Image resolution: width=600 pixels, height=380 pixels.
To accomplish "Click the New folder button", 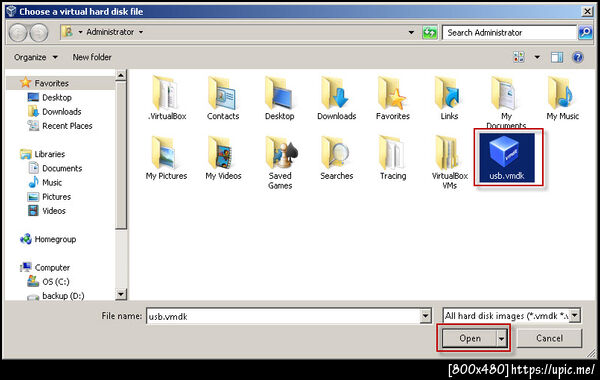I will (x=92, y=57).
